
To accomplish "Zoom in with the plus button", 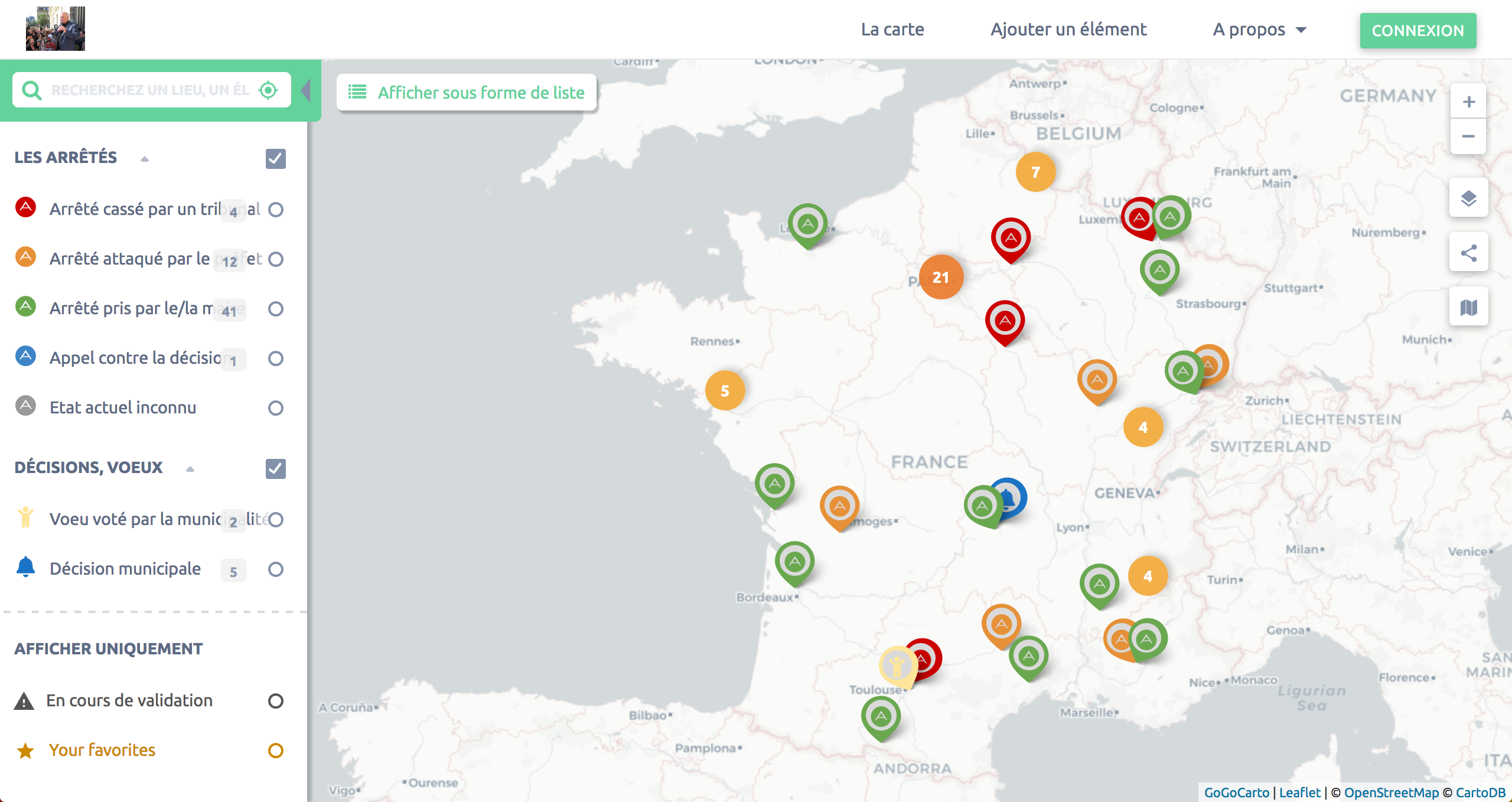I will coord(1468,102).
